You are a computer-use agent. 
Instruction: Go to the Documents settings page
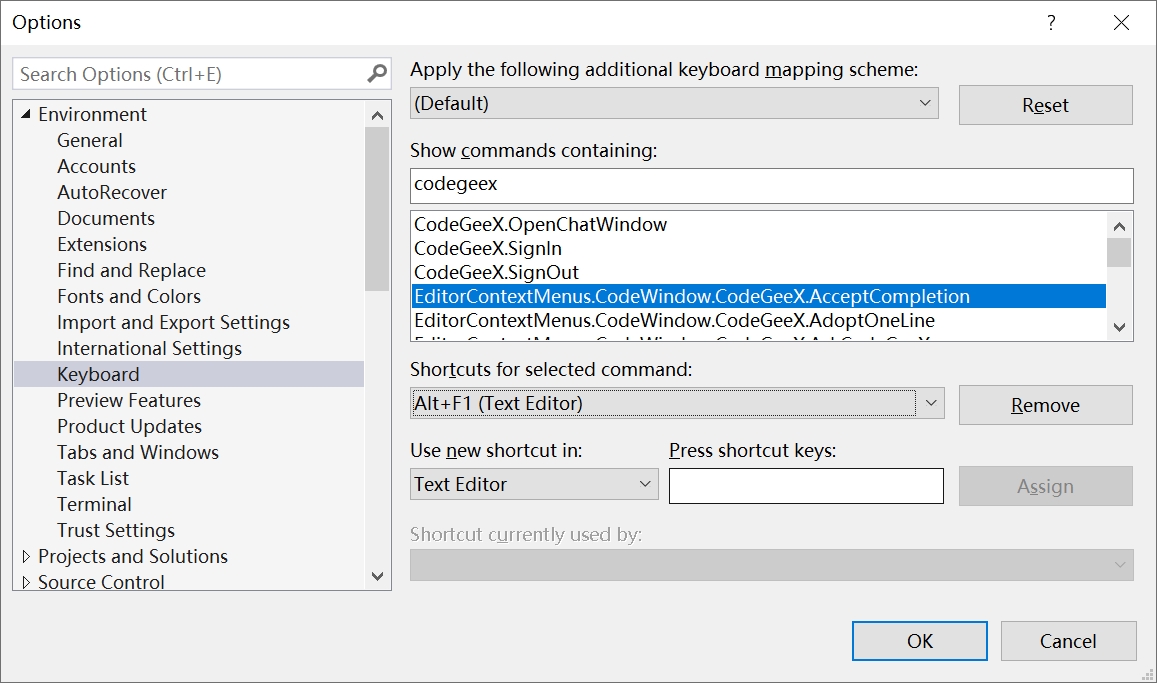coord(106,218)
